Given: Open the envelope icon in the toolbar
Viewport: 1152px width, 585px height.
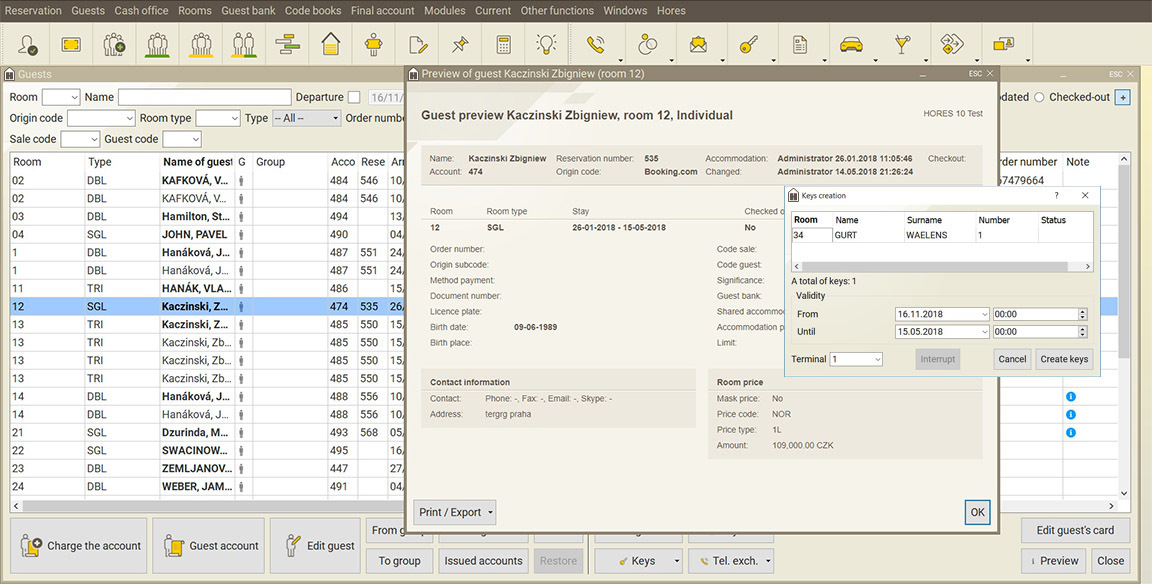Looking at the screenshot, I should tap(698, 44).
